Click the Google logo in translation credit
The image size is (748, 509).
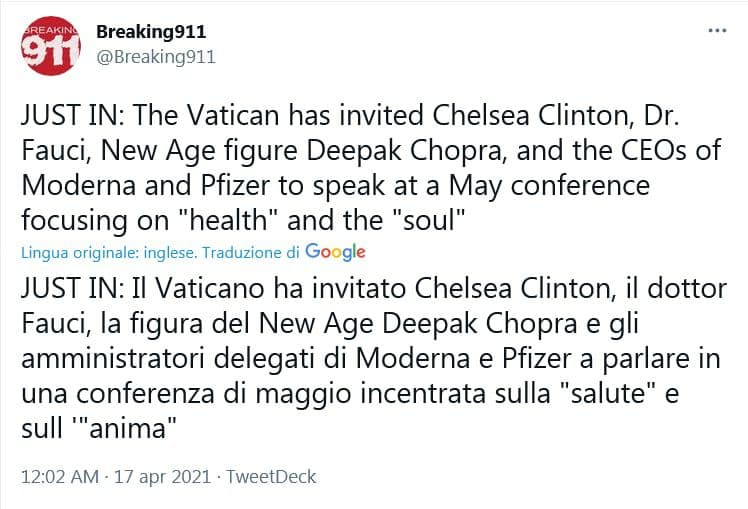tap(335, 251)
